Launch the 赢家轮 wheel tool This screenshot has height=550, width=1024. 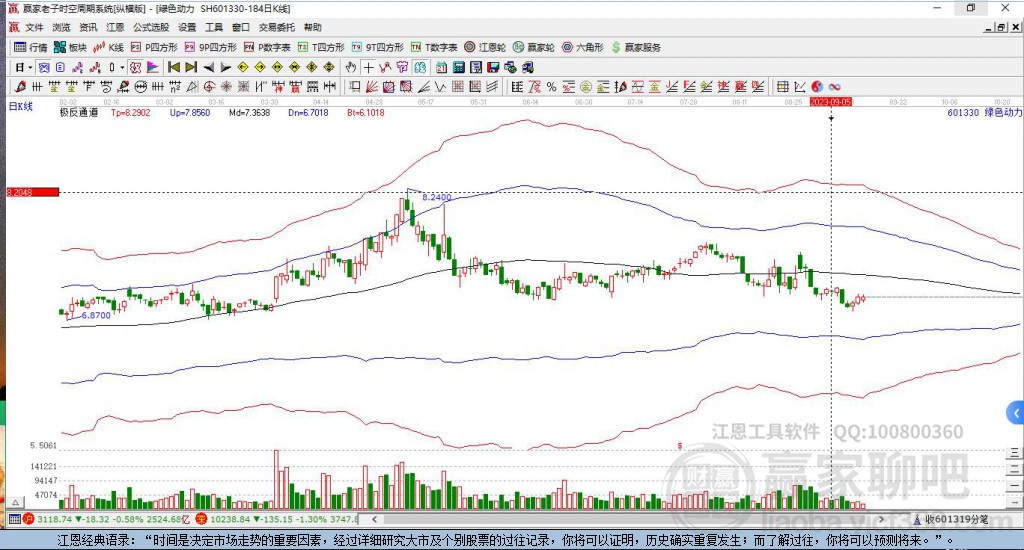[x=534, y=47]
